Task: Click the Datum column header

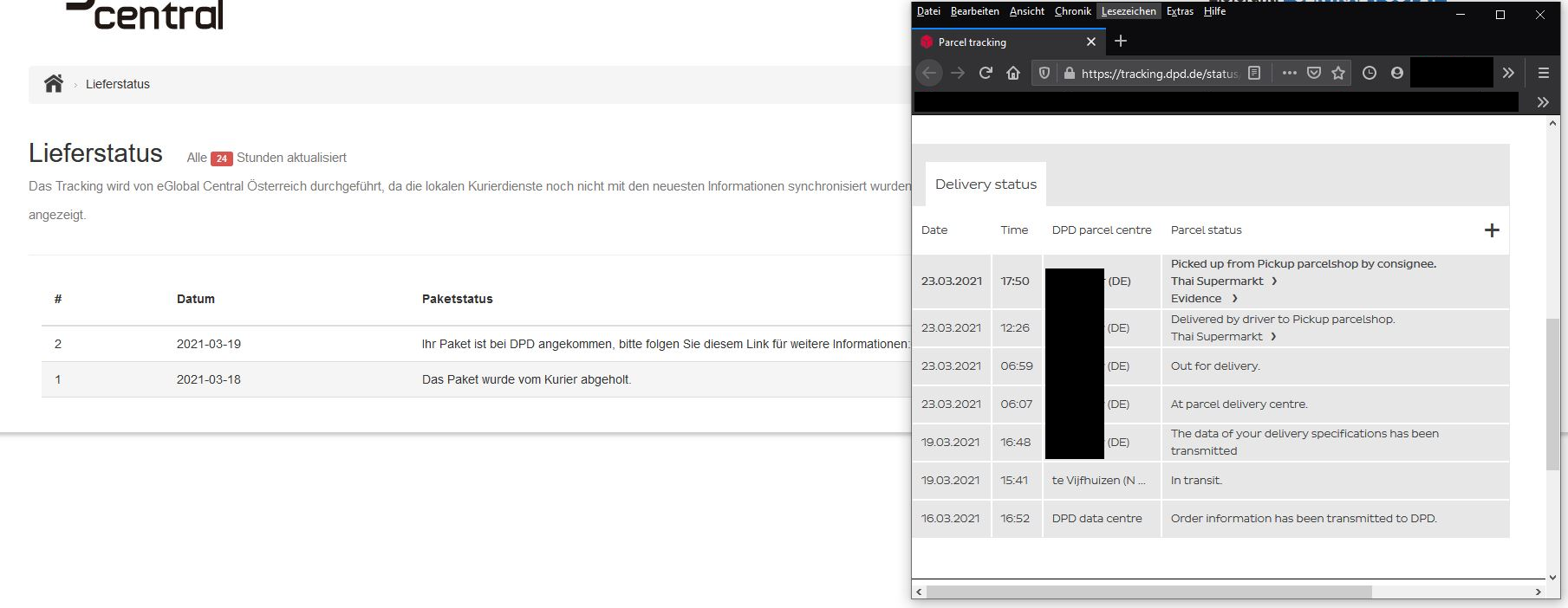Action: pyautogui.click(x=196, y=299)
